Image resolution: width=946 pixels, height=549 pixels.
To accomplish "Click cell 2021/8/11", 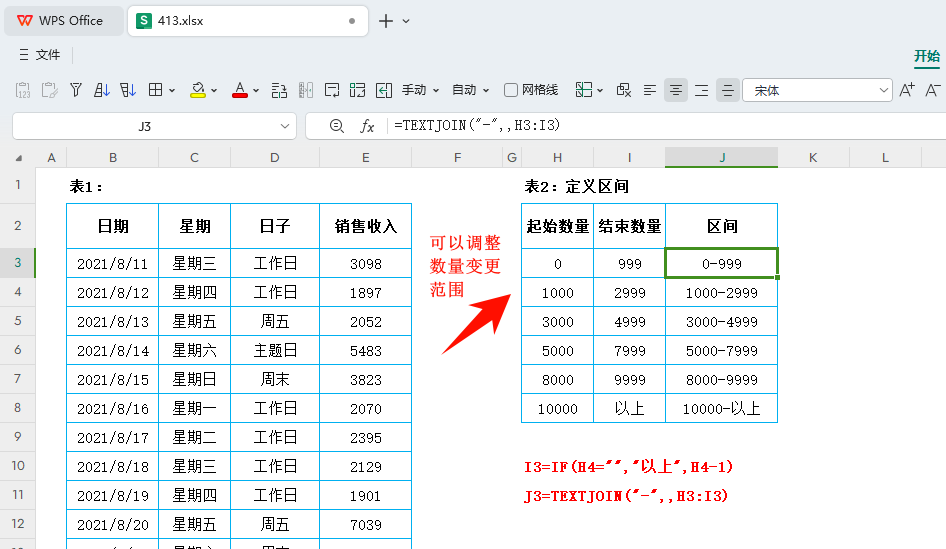I will pos(113,264).
